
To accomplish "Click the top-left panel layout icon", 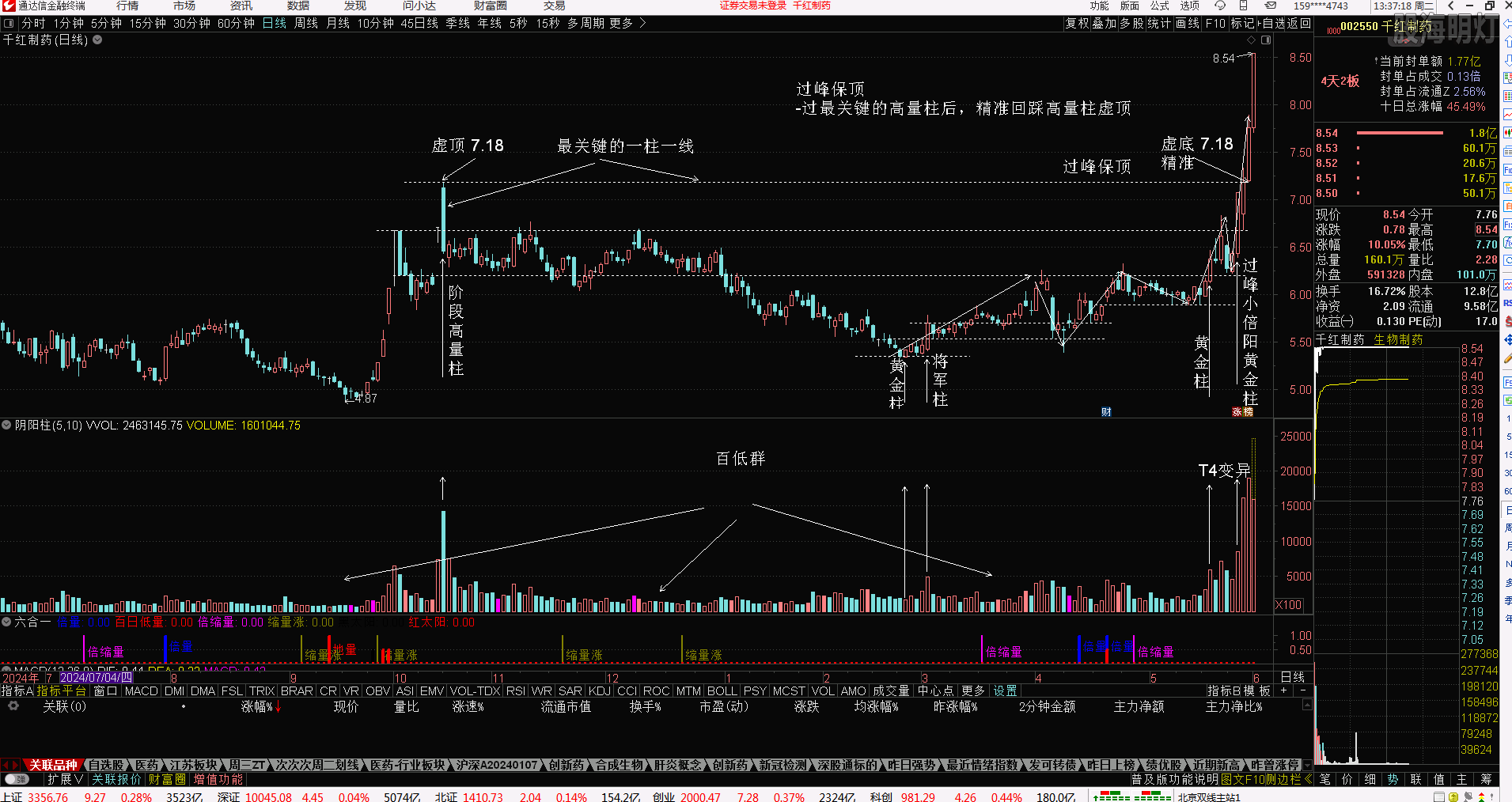I will coord(9,23).
